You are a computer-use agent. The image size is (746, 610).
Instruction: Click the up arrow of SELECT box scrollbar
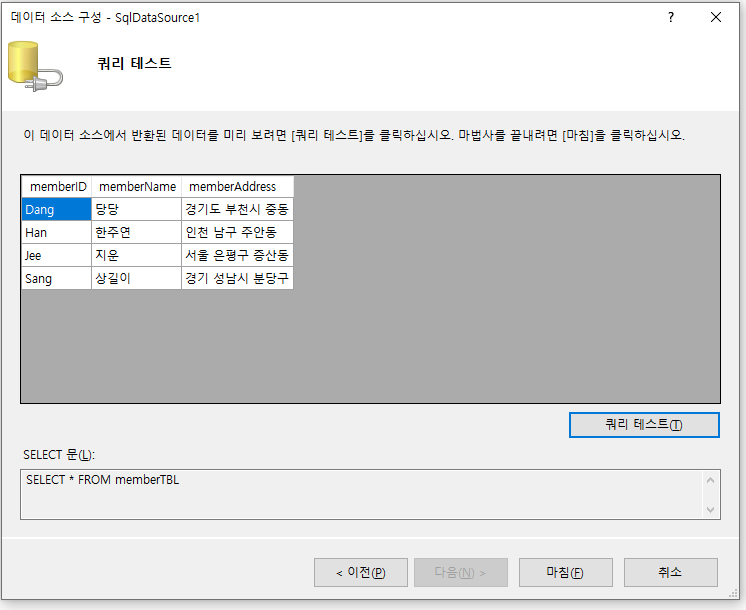pos(710,480)
